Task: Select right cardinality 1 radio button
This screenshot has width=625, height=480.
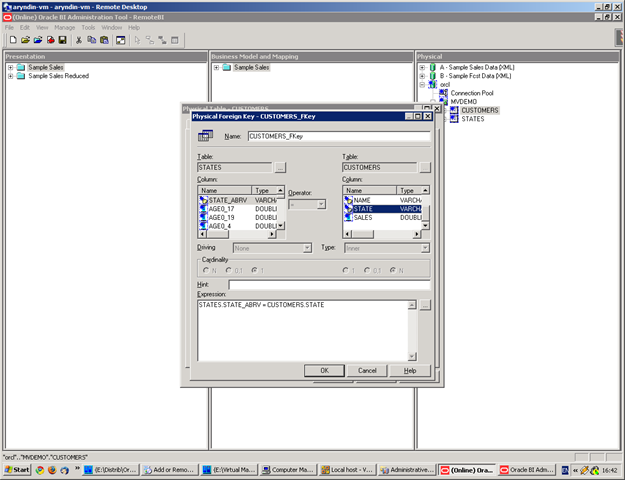Action: 346,270
